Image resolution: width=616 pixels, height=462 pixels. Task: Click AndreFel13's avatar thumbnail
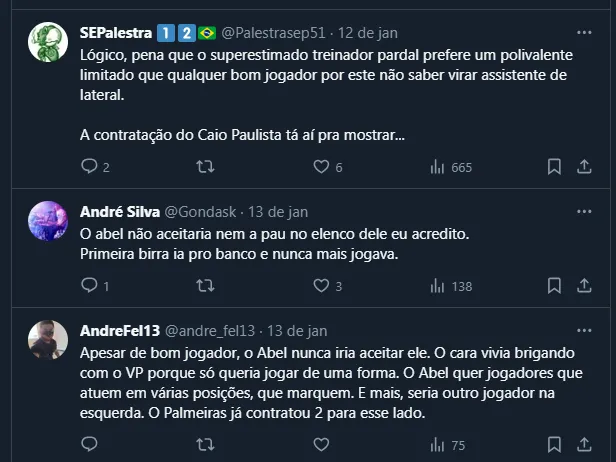(47, 341)
